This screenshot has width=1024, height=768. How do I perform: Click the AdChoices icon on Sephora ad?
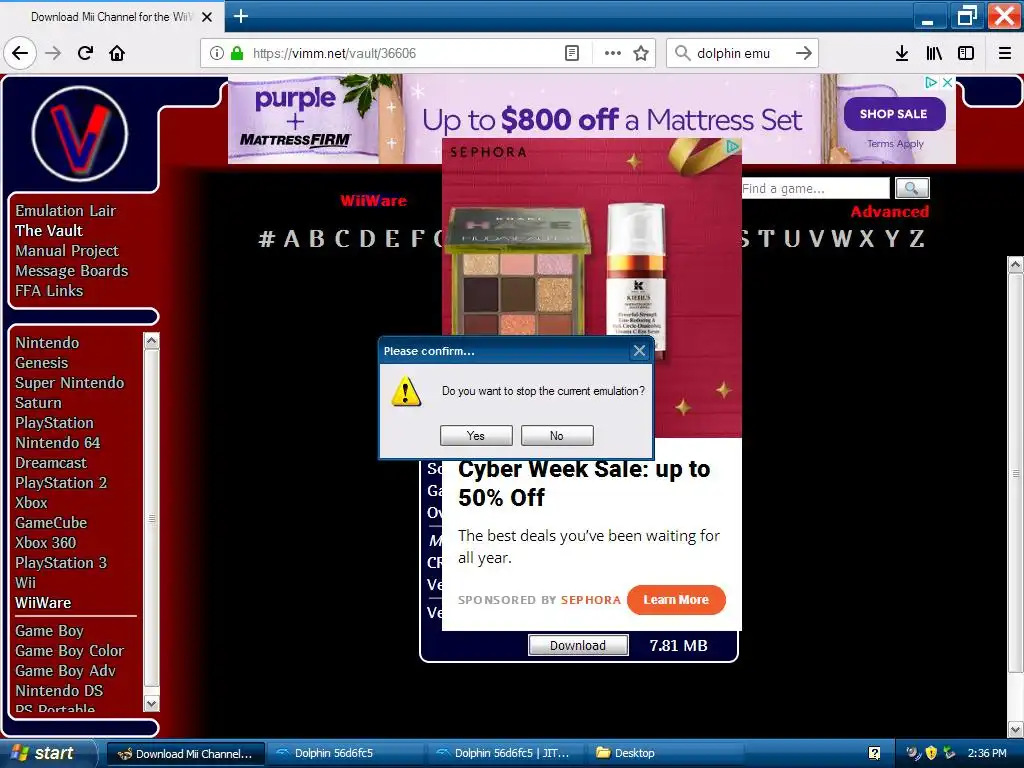point(733,146)
